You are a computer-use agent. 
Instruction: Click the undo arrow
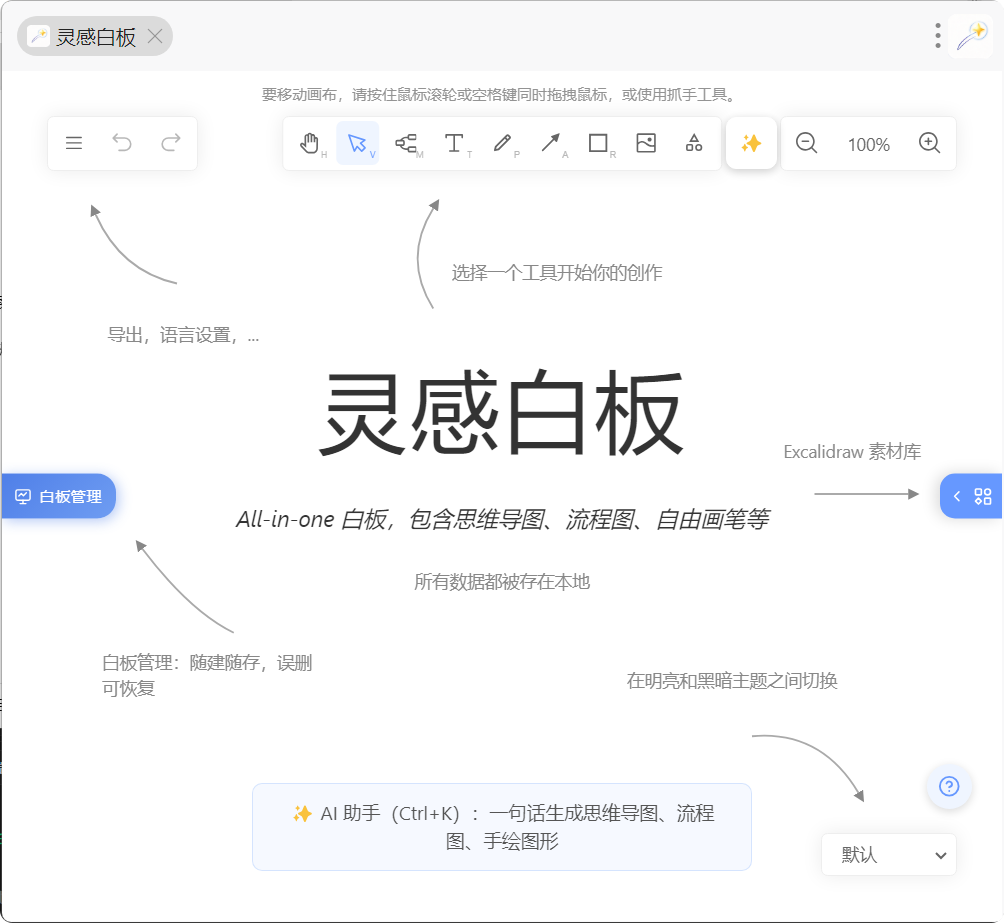tap(122, 143)
